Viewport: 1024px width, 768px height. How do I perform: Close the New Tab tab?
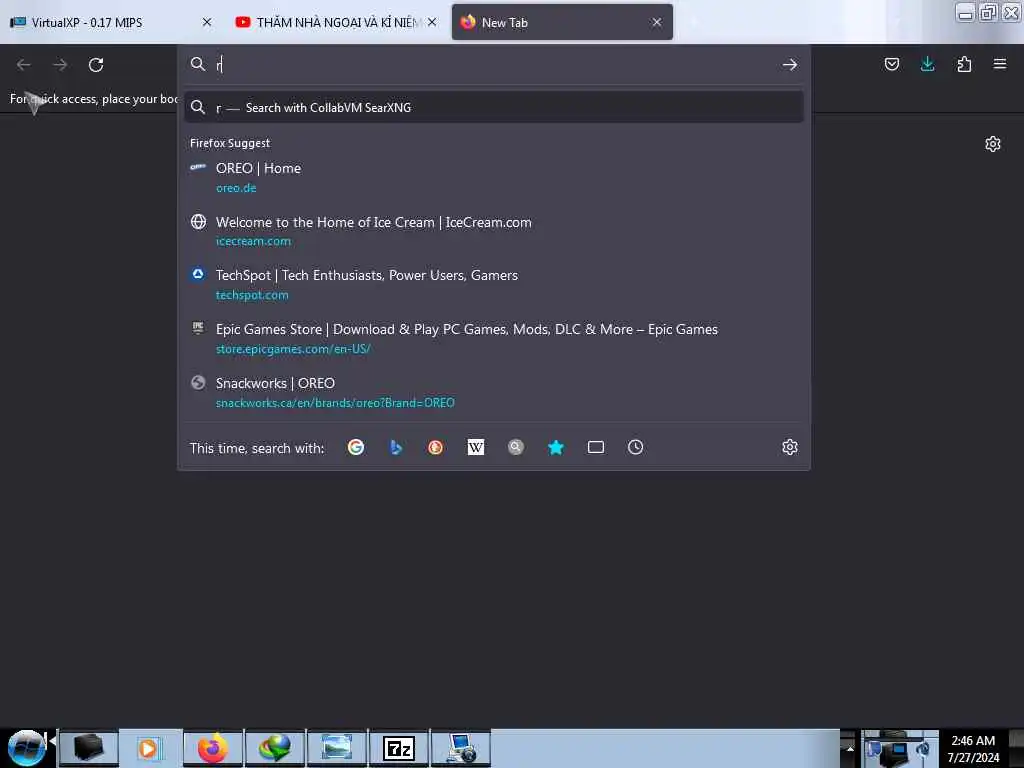tap(656, 22)
